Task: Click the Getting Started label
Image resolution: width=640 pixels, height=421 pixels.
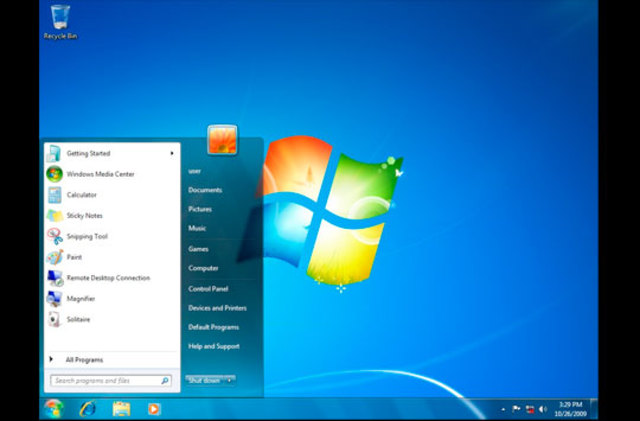Action: tap(88, 154)
